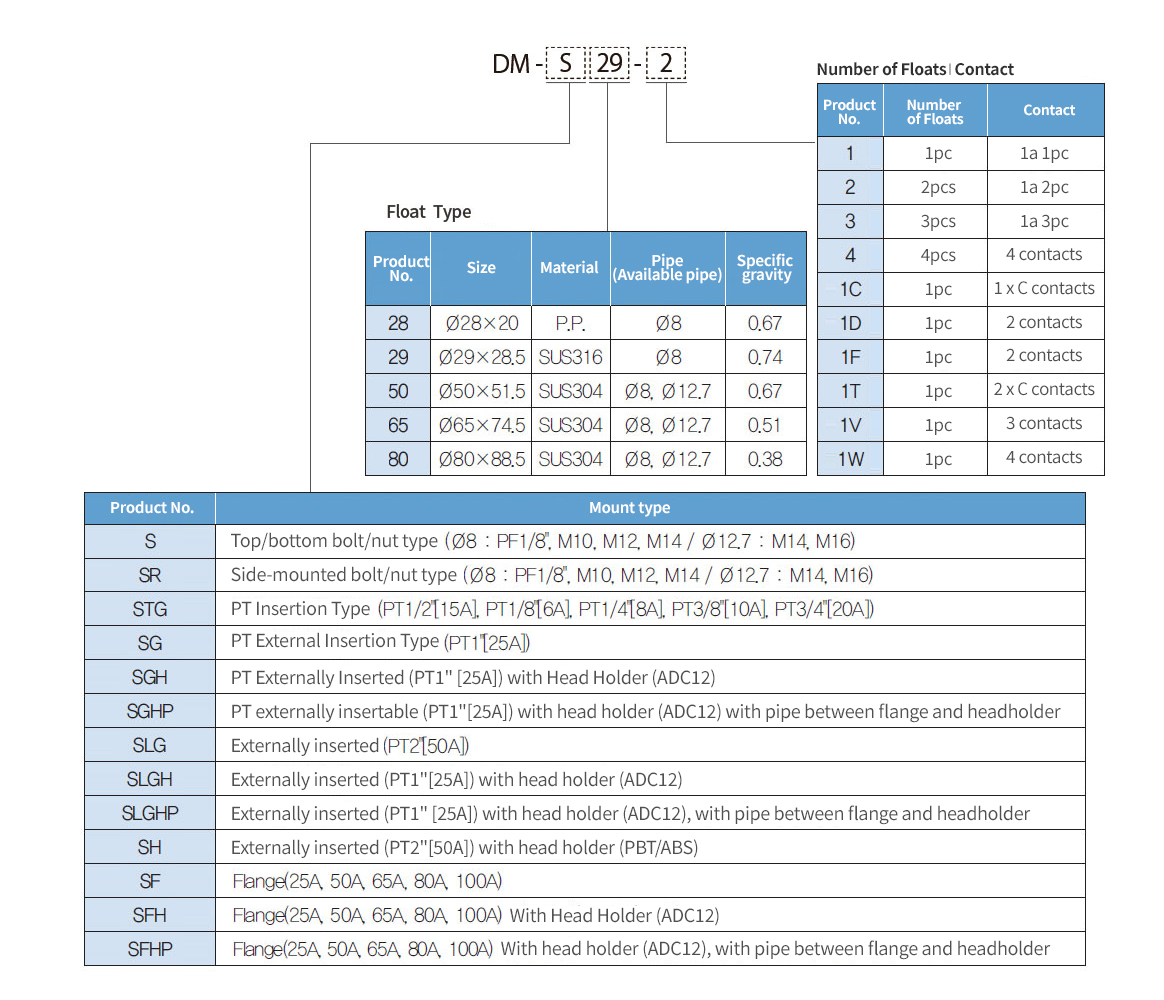
Task: Select the '1a 3pc' contact cell
Action: click(x=1046, y=221)
